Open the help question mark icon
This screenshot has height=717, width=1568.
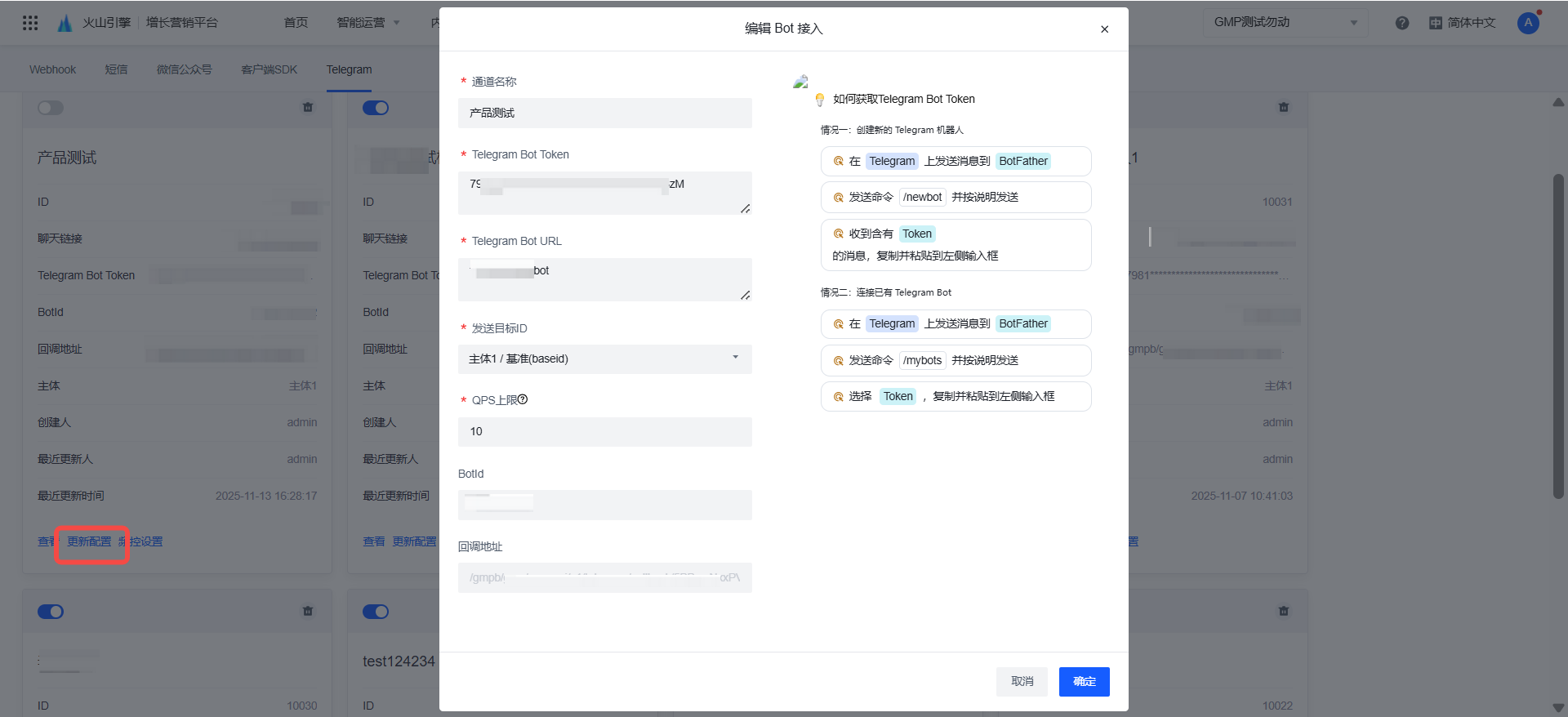tap(1402, 23)
